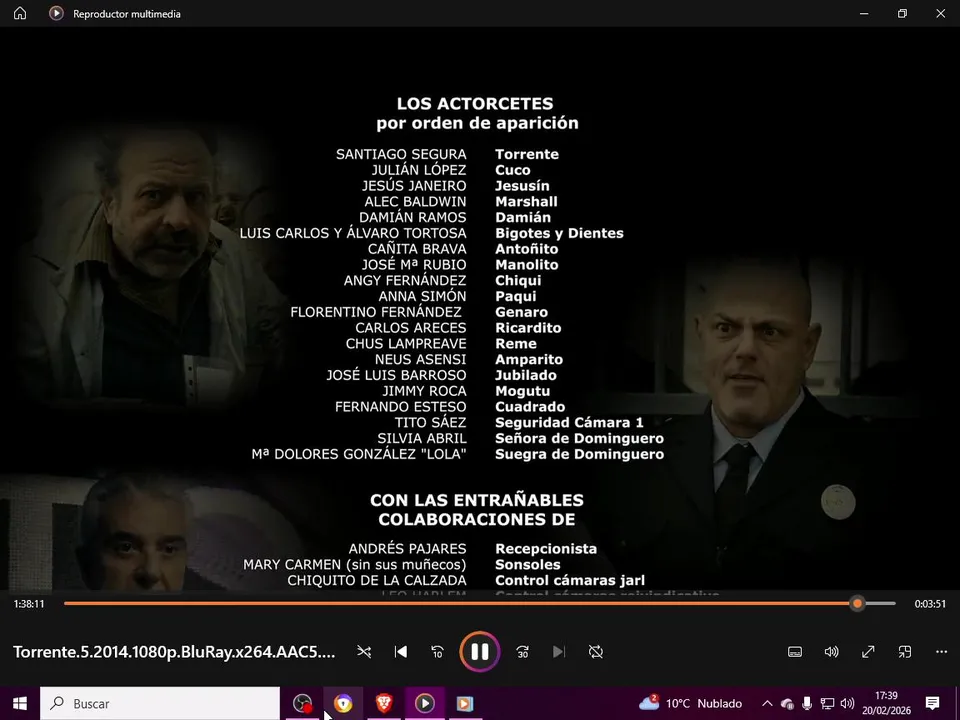Open more options menu
The width and height of the screenshot is (960, 720).
(942, 652)
